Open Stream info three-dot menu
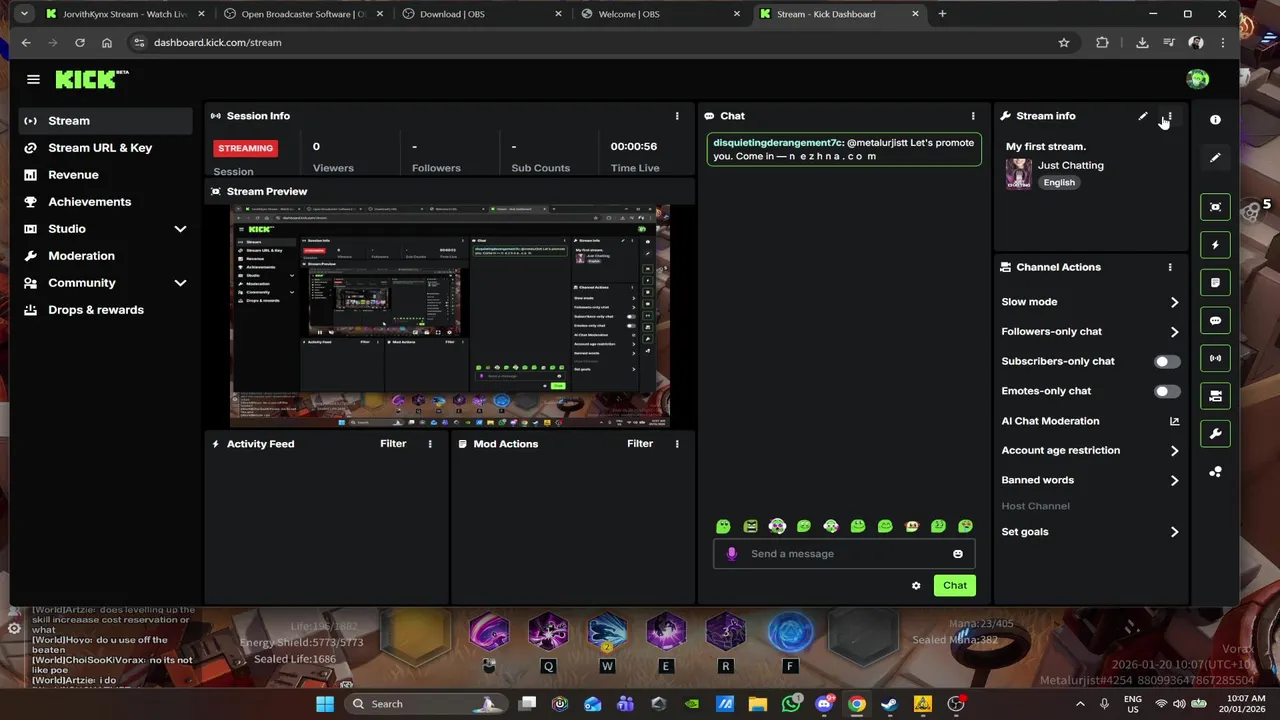 [x=1169, y=116]
